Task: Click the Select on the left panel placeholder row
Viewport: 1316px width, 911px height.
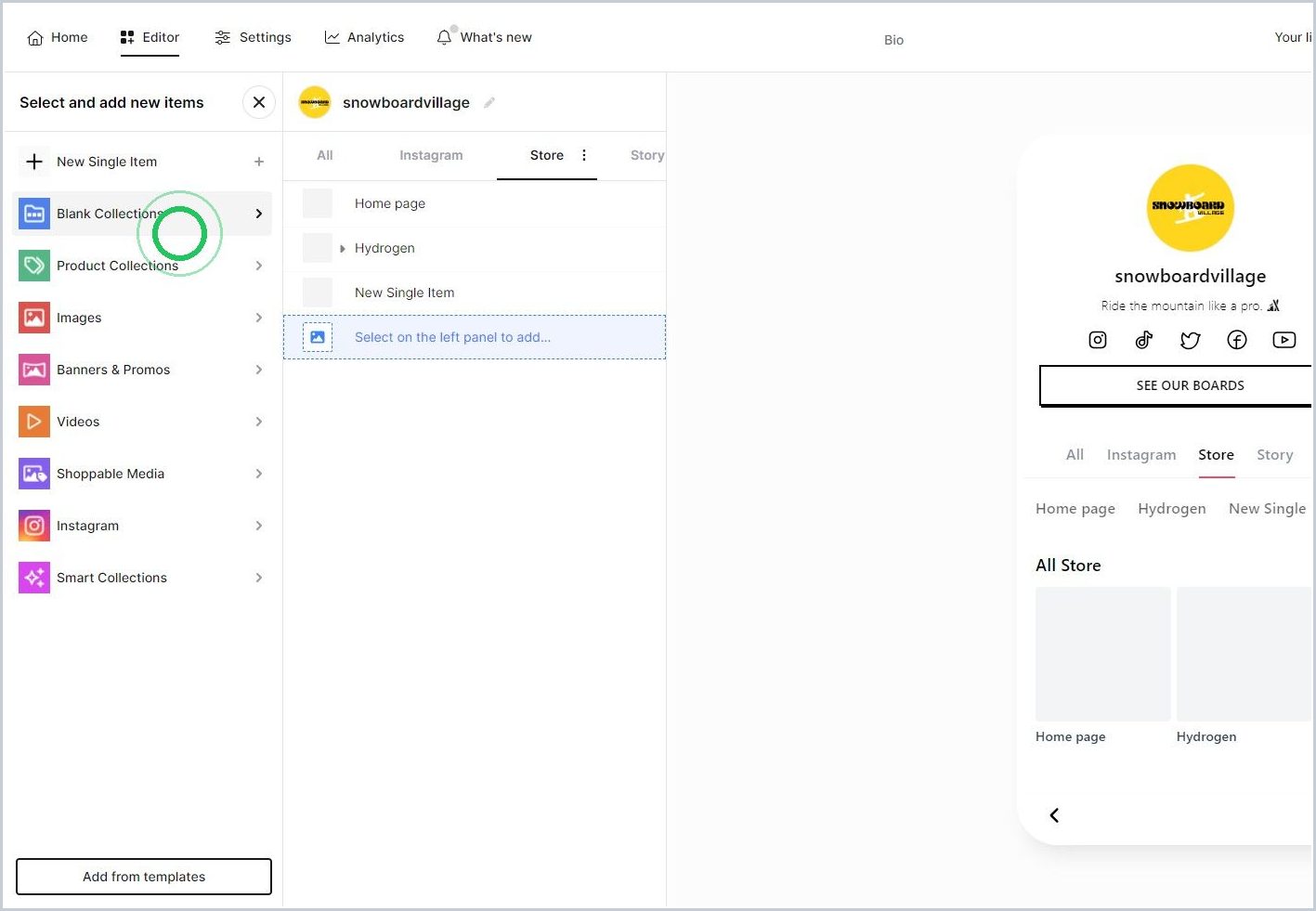Action: point(475,337)
